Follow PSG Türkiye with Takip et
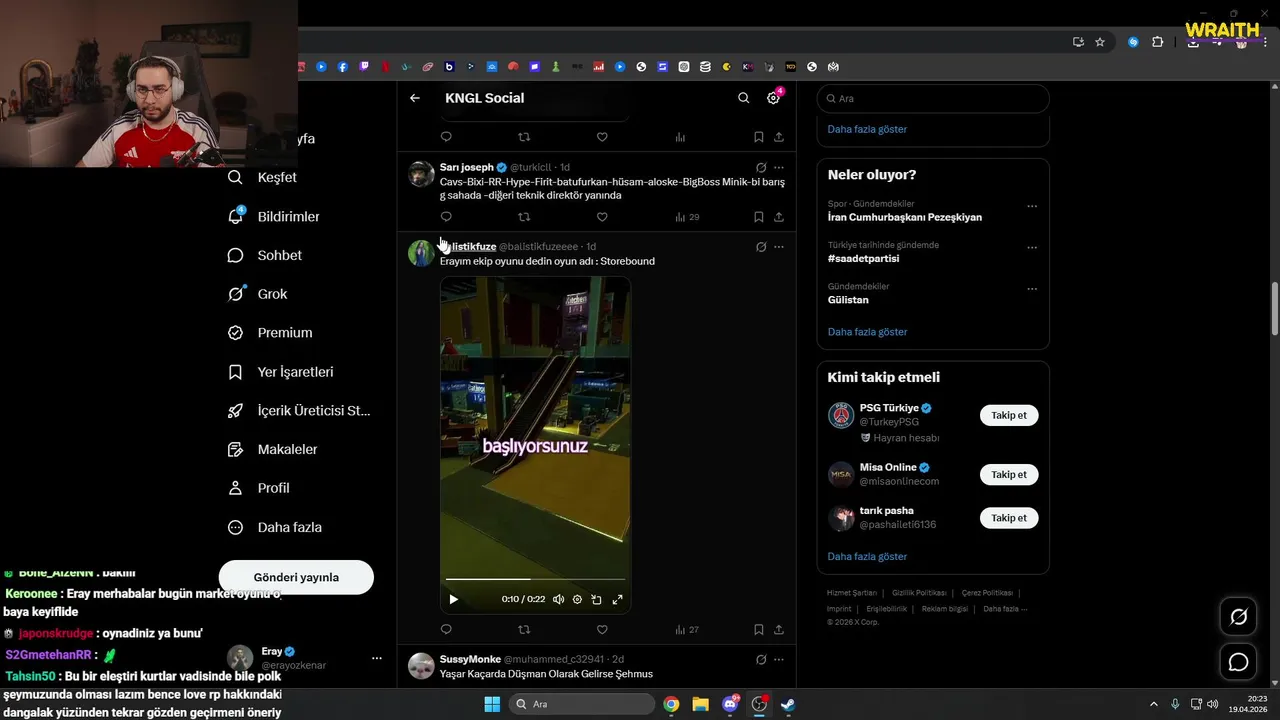Screen dimensions: 1280x720 pyautogui.click(x=1009, y=415)
